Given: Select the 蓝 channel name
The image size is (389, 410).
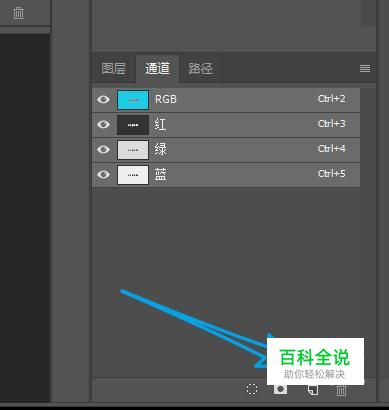Looking at the screenshot, I should click(160, 174).
